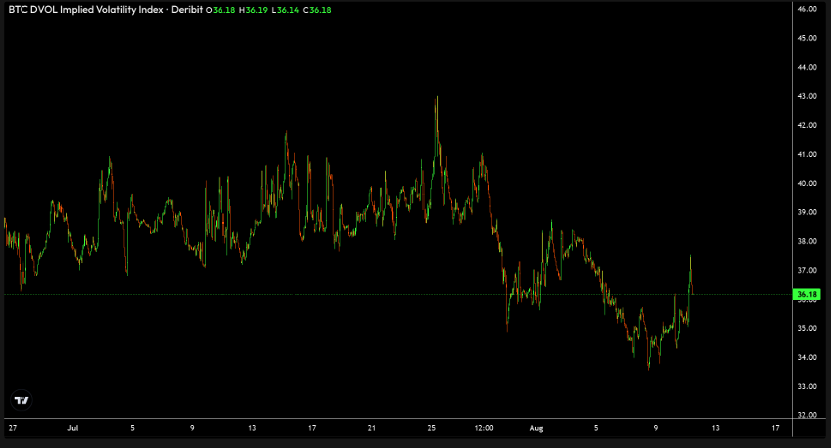Click the Close value in the legend
The height and width of the screenshot is (448, 831).
pyautogui.click(x=318, y=11)
